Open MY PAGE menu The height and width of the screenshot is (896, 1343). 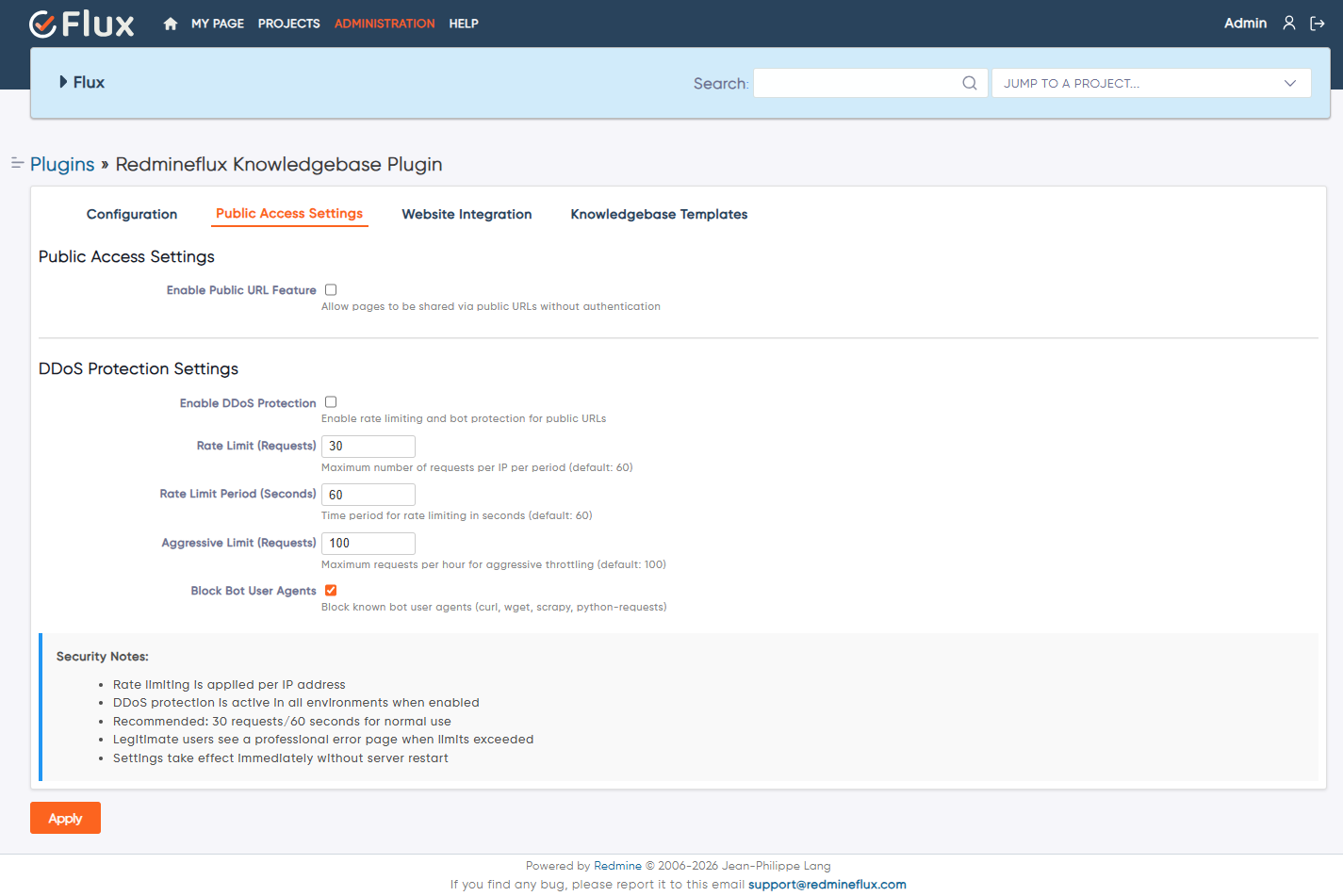coord(218,24)
